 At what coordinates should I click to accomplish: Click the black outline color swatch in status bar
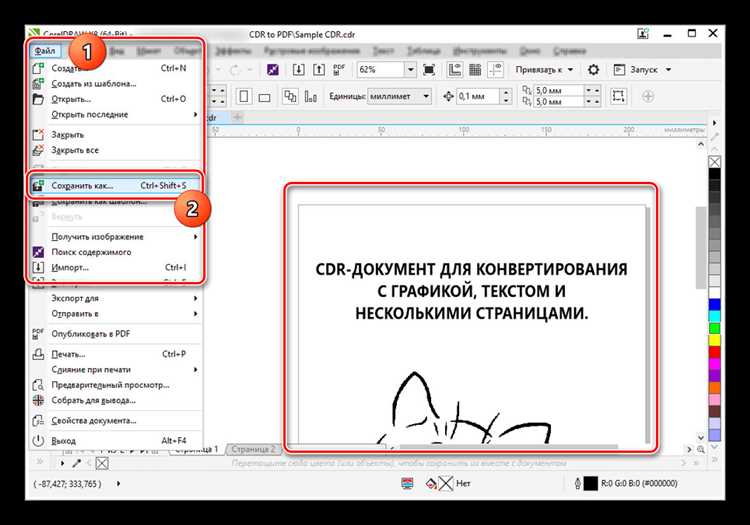[x=591, y=484]
